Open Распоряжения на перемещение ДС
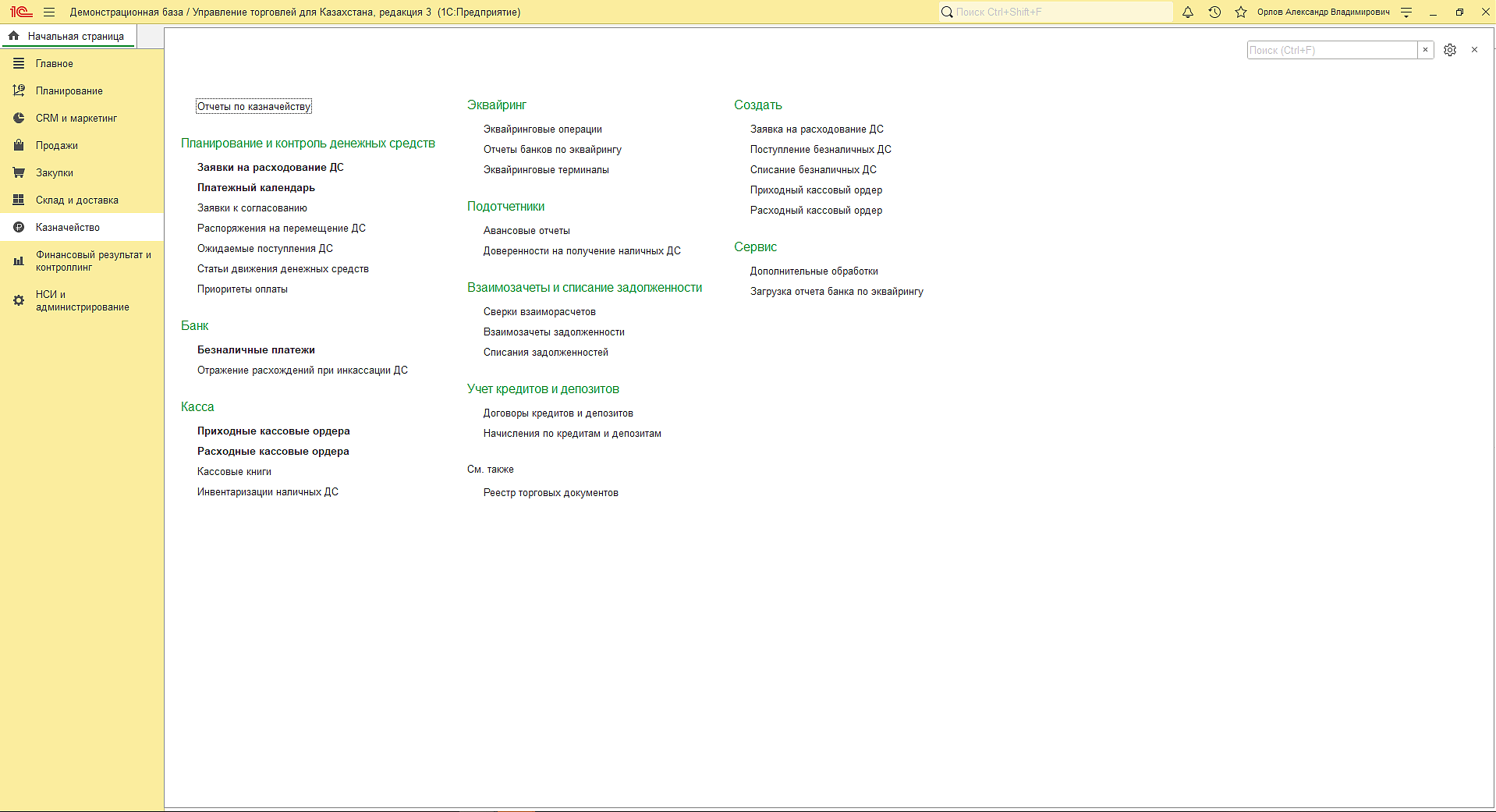This screenshot has width=1496, height=812. point(281,228)
